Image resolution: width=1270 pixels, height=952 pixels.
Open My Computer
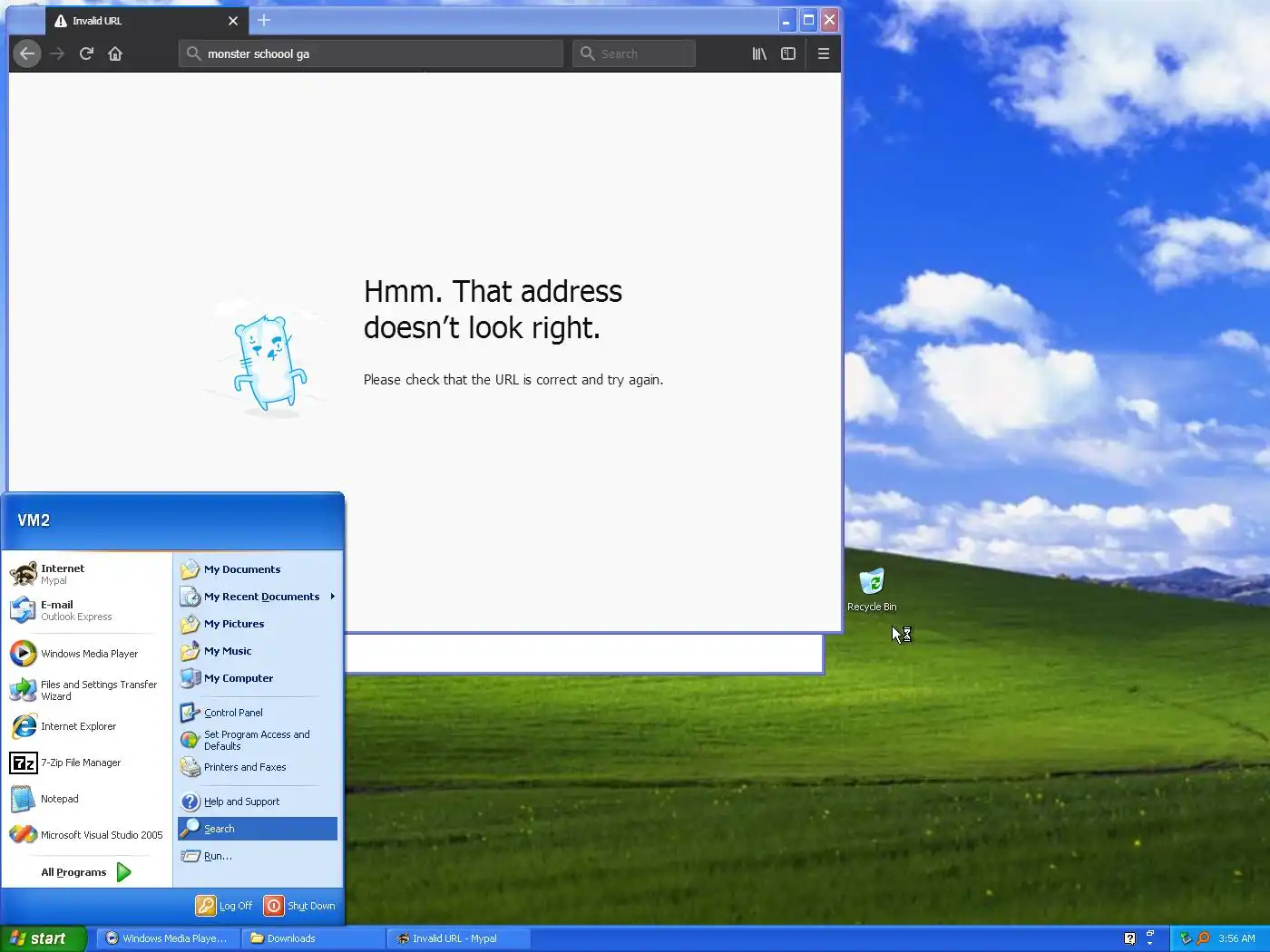coord(258,678)
